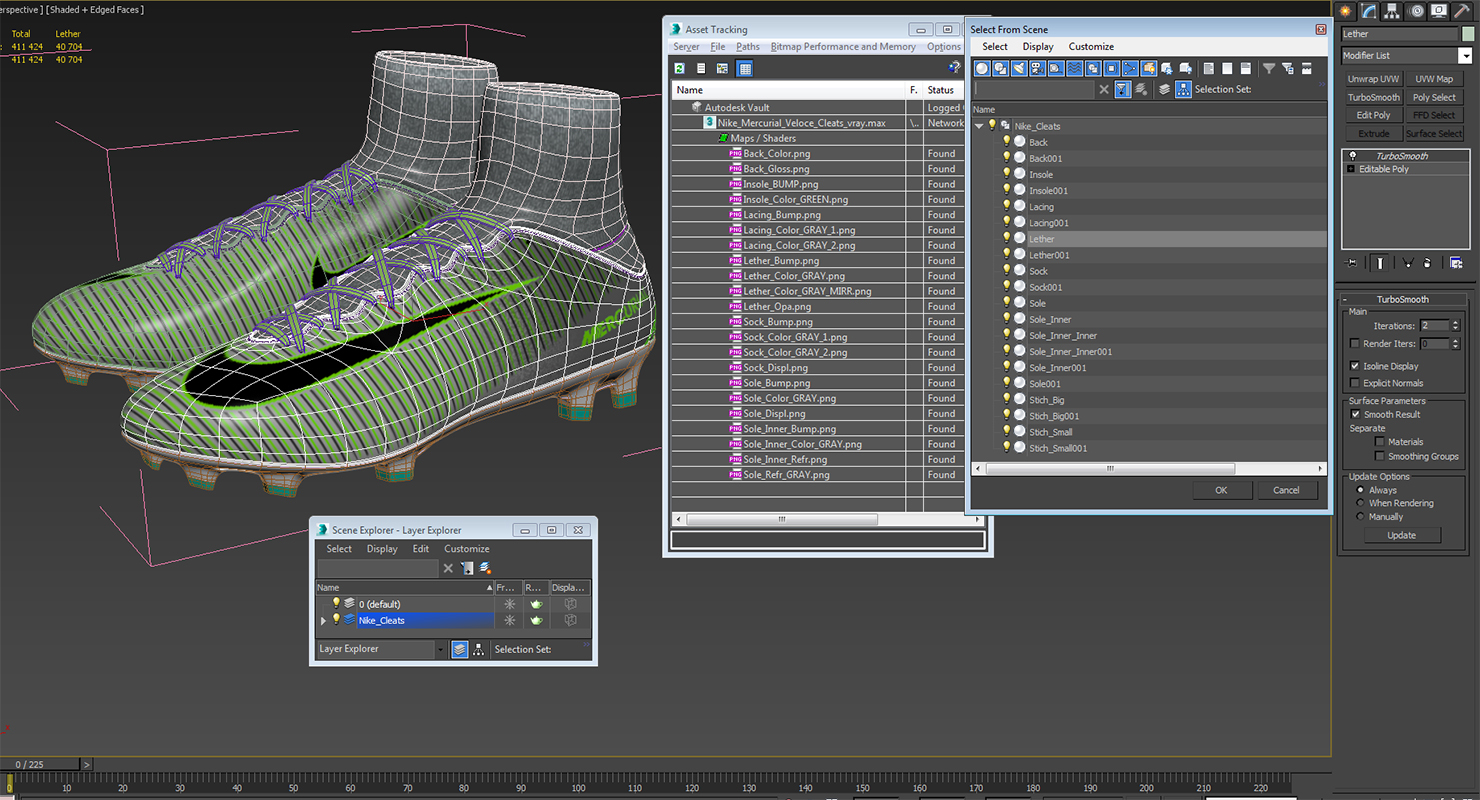The image size is (1480, 800).
Task: Click Cancel in Select From Scene
Action: (1286, 490)
